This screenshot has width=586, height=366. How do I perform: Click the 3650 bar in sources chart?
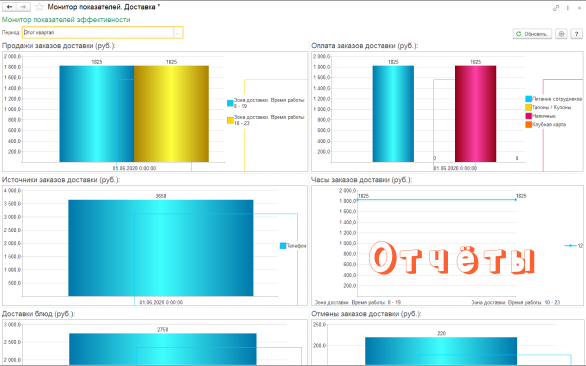(x=161, y=248)
